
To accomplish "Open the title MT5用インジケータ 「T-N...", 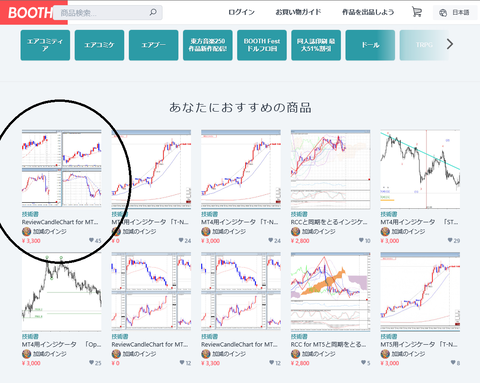I will tap(419, 344).
